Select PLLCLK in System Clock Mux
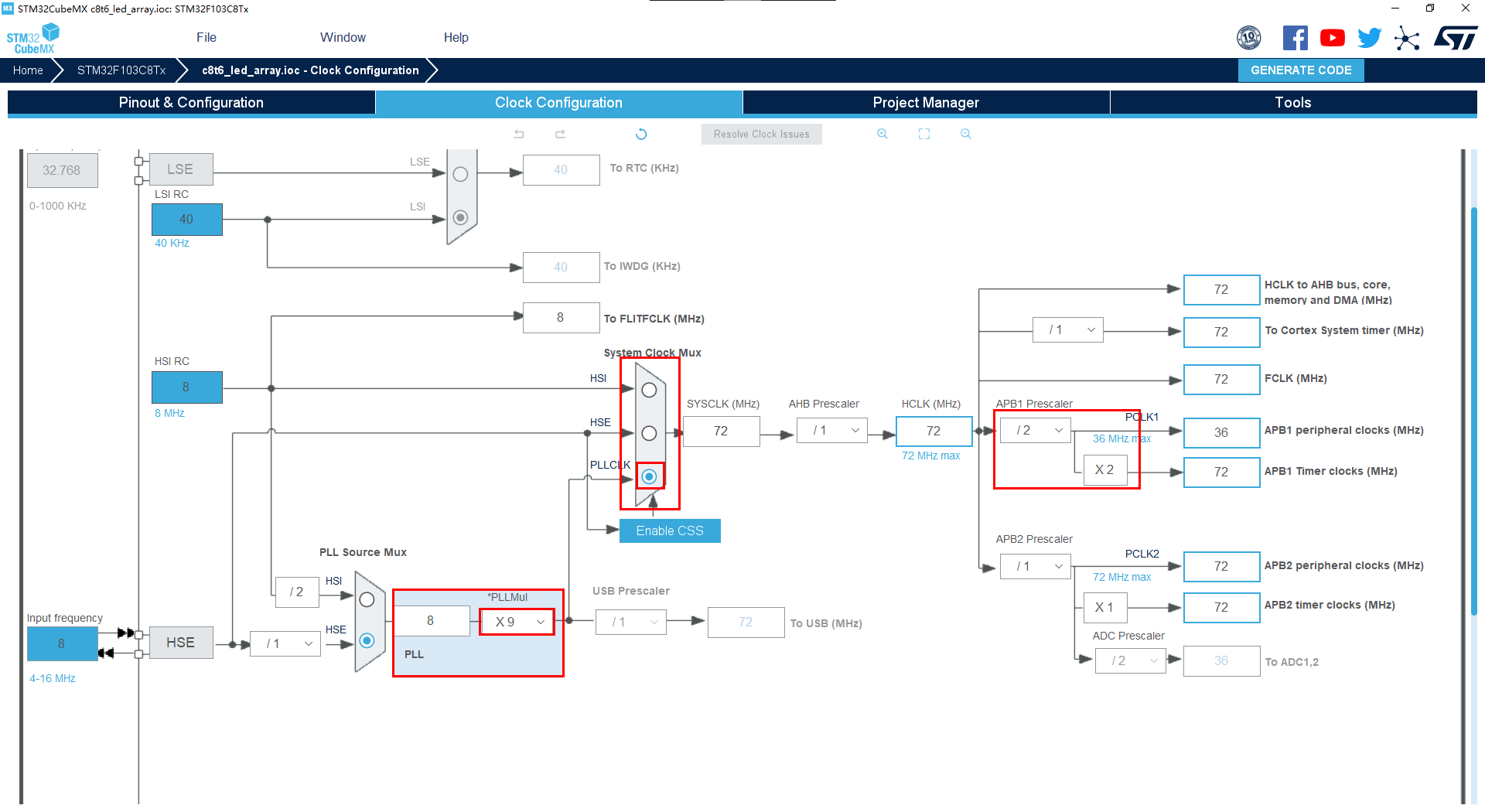 tap(650, 476)
